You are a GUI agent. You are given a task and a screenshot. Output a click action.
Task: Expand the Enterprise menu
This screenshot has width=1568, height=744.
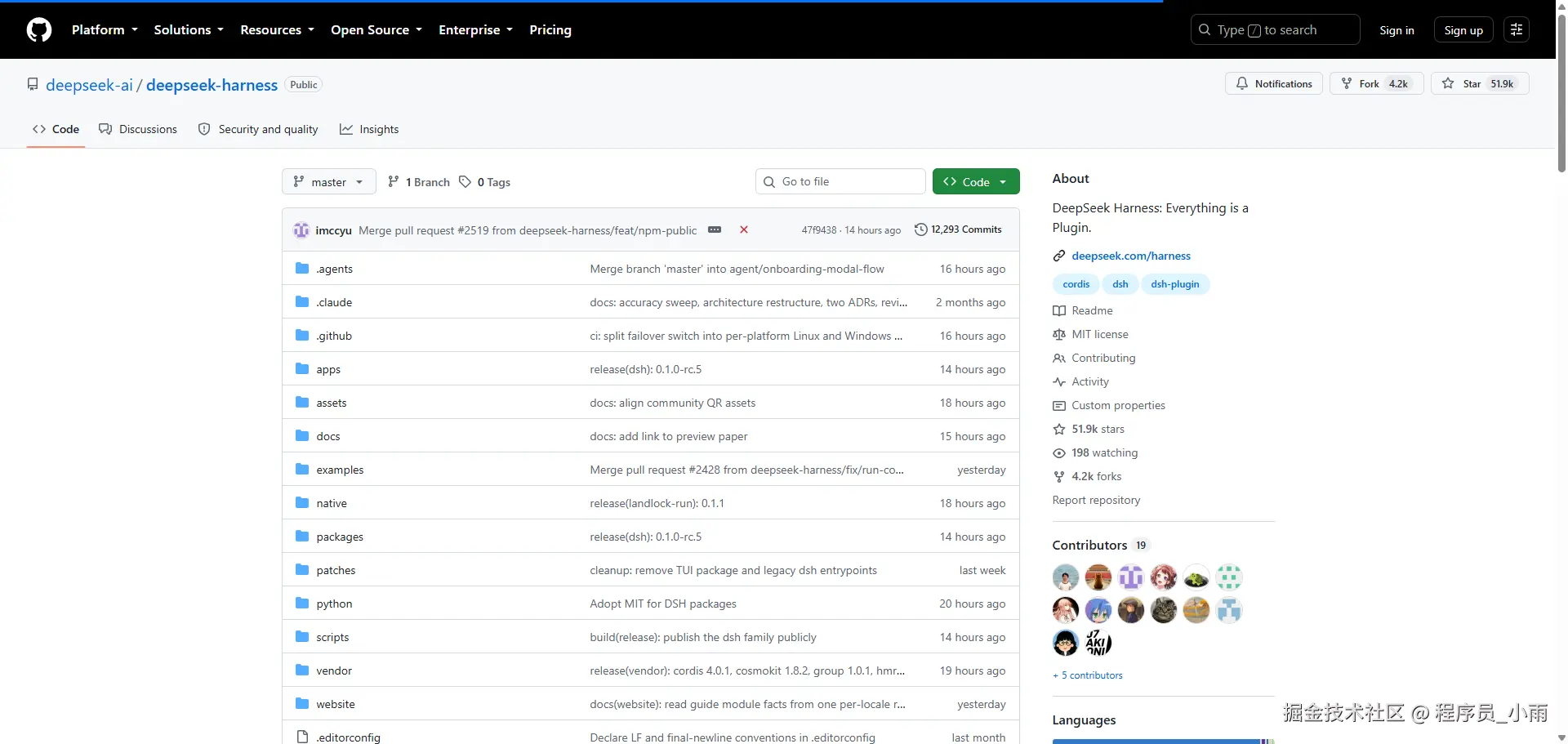pos(475,30)
